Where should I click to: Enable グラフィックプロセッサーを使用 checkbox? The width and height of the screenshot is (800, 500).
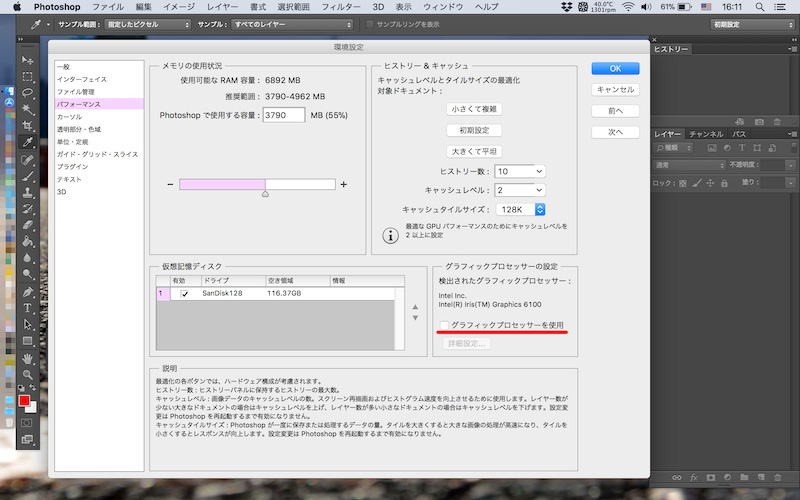[x=444, y=325]
